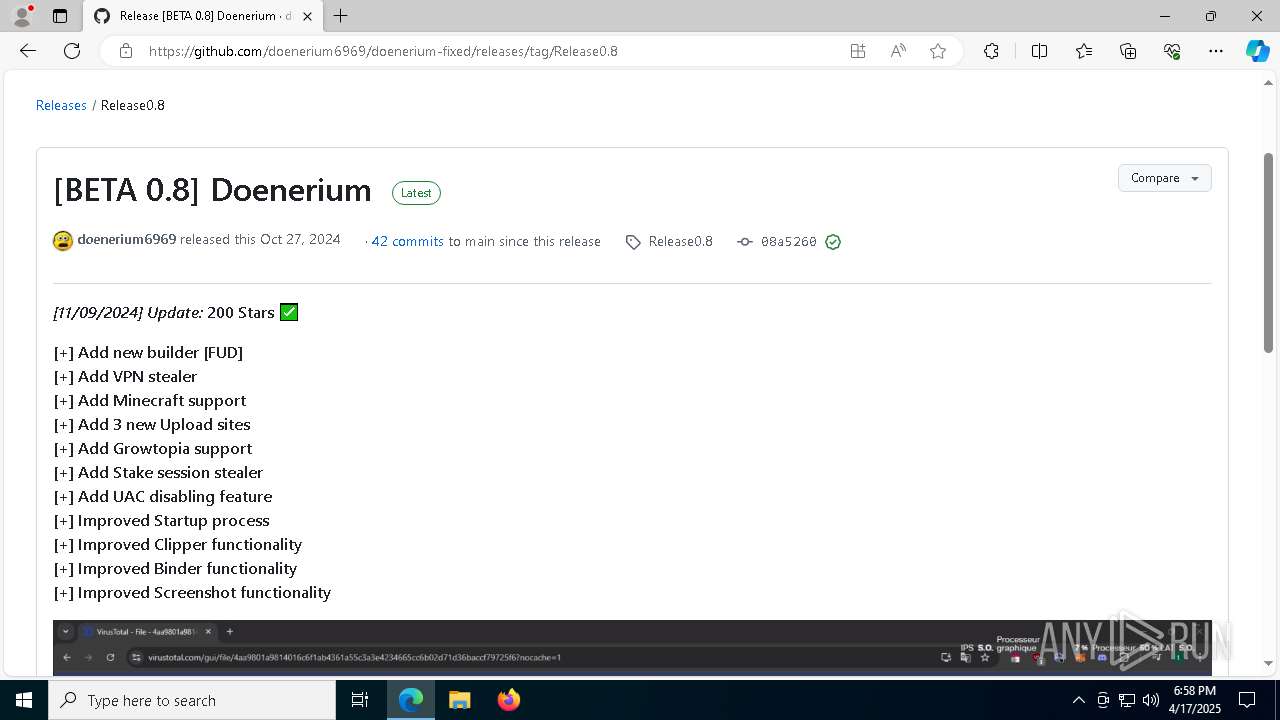Click the page vertical scrollbar thumb
Screen dimensions: 1280x720
coord(1268,253)
